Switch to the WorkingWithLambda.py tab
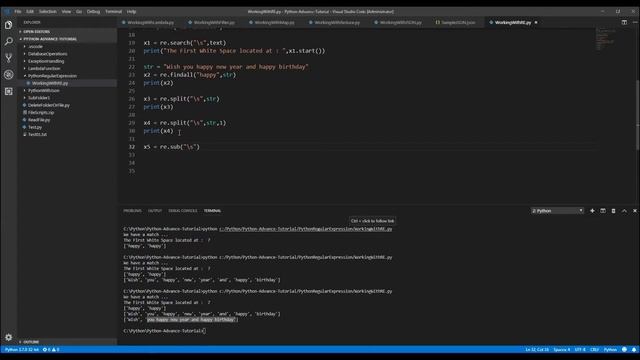The image size is (640, 360). 151,22
